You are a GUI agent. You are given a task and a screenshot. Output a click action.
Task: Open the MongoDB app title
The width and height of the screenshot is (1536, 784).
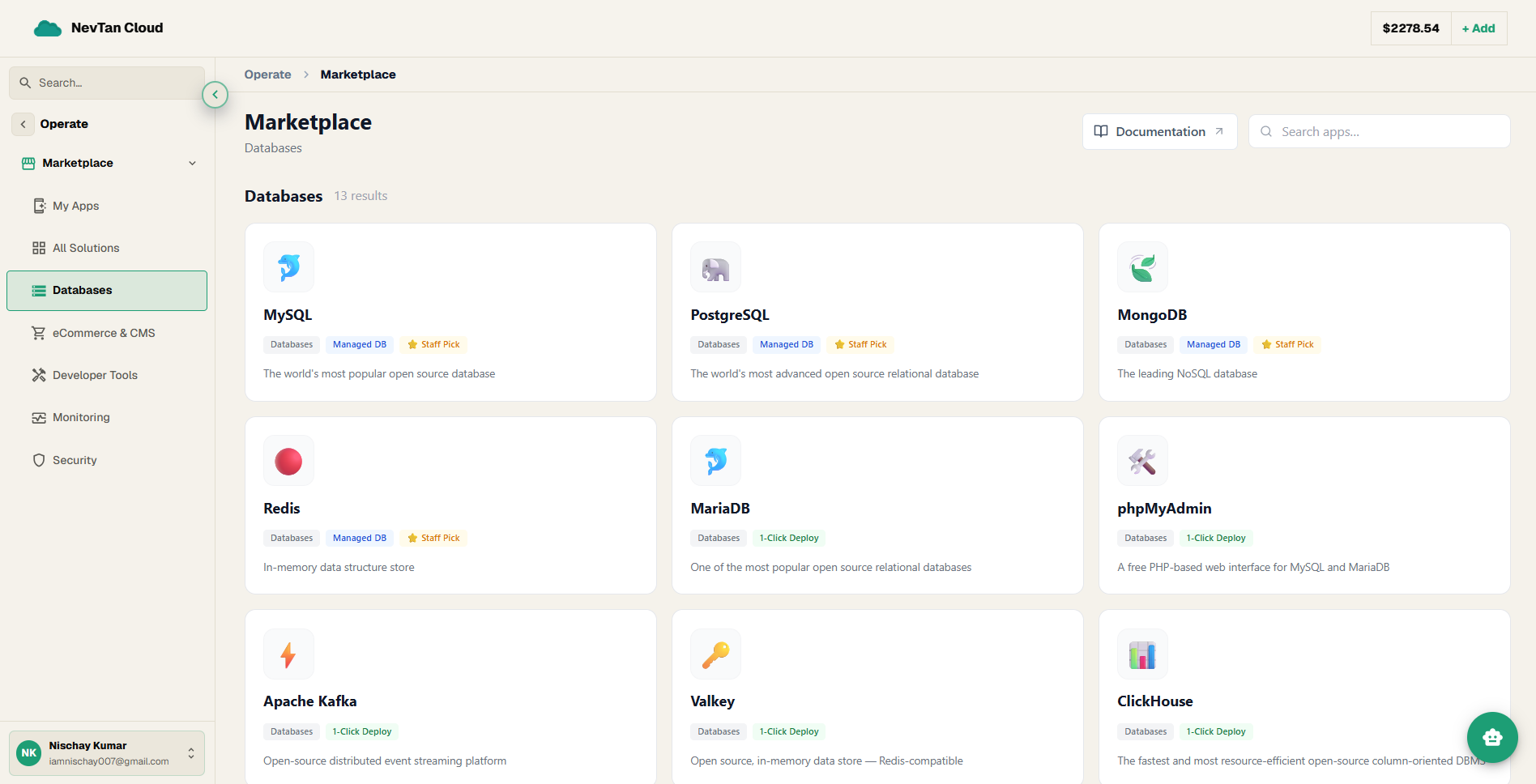click(x=1152, y=315)
